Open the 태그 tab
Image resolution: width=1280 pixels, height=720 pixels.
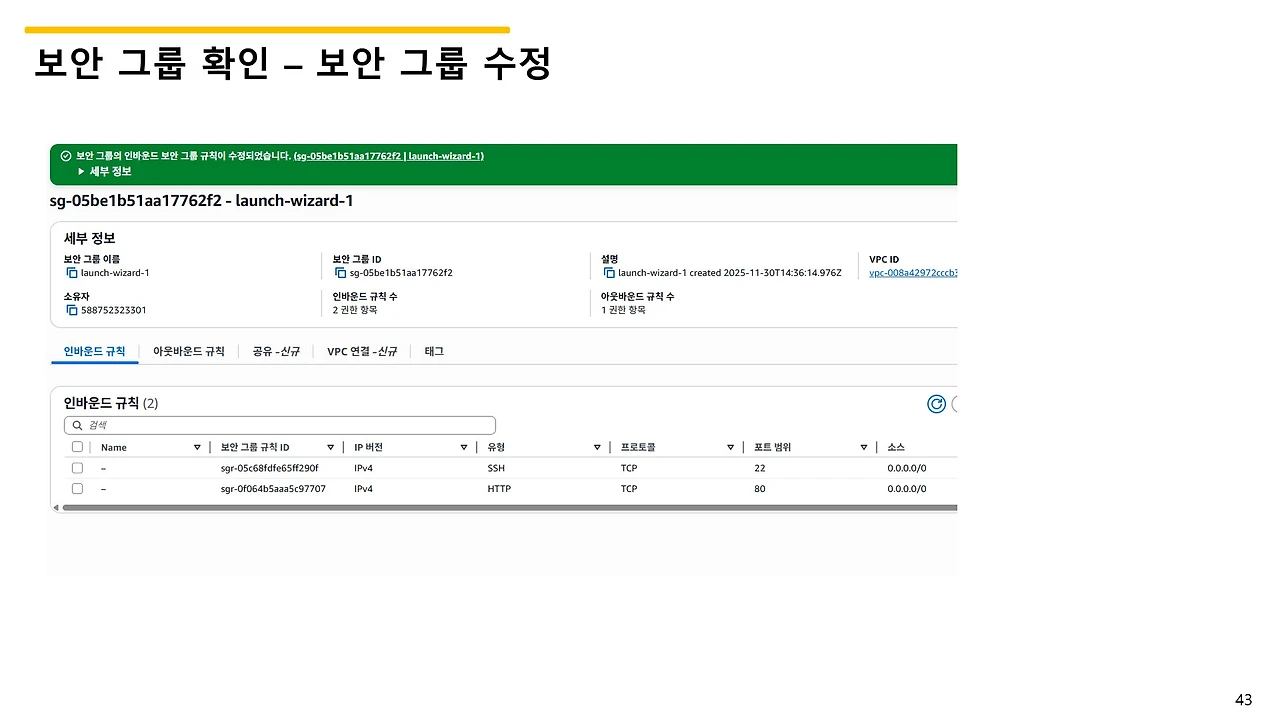pyautogui.click(x=433, y=351)
